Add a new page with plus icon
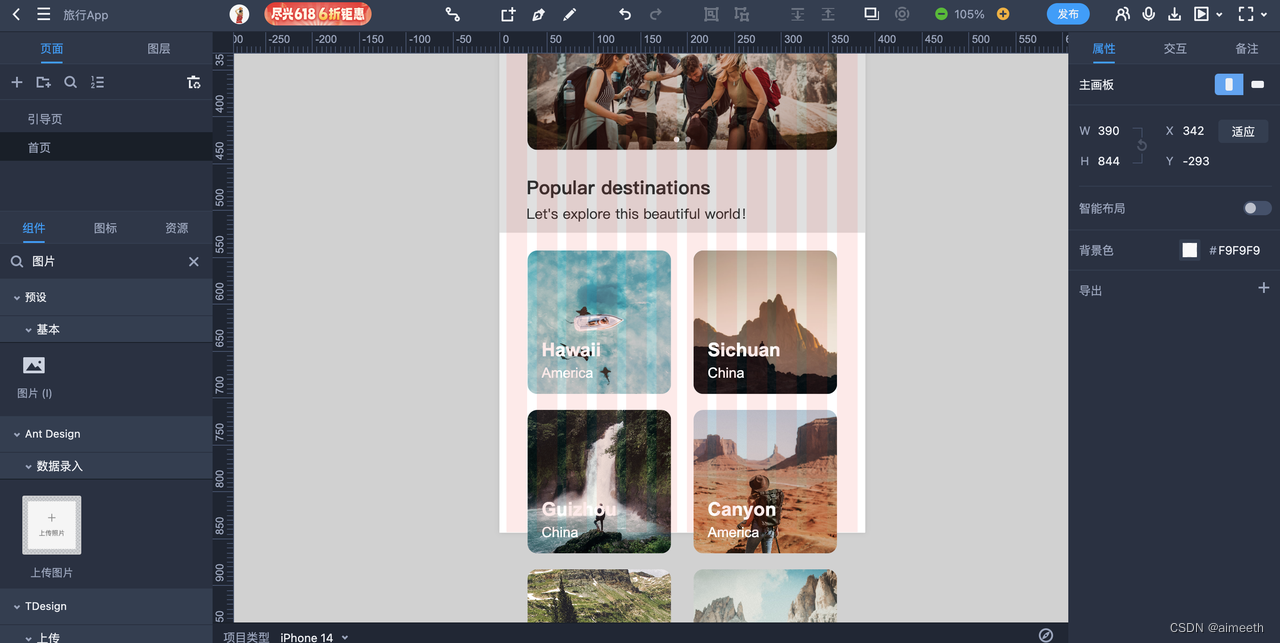This screenshot has width=1280, height=643. (16, 82)
